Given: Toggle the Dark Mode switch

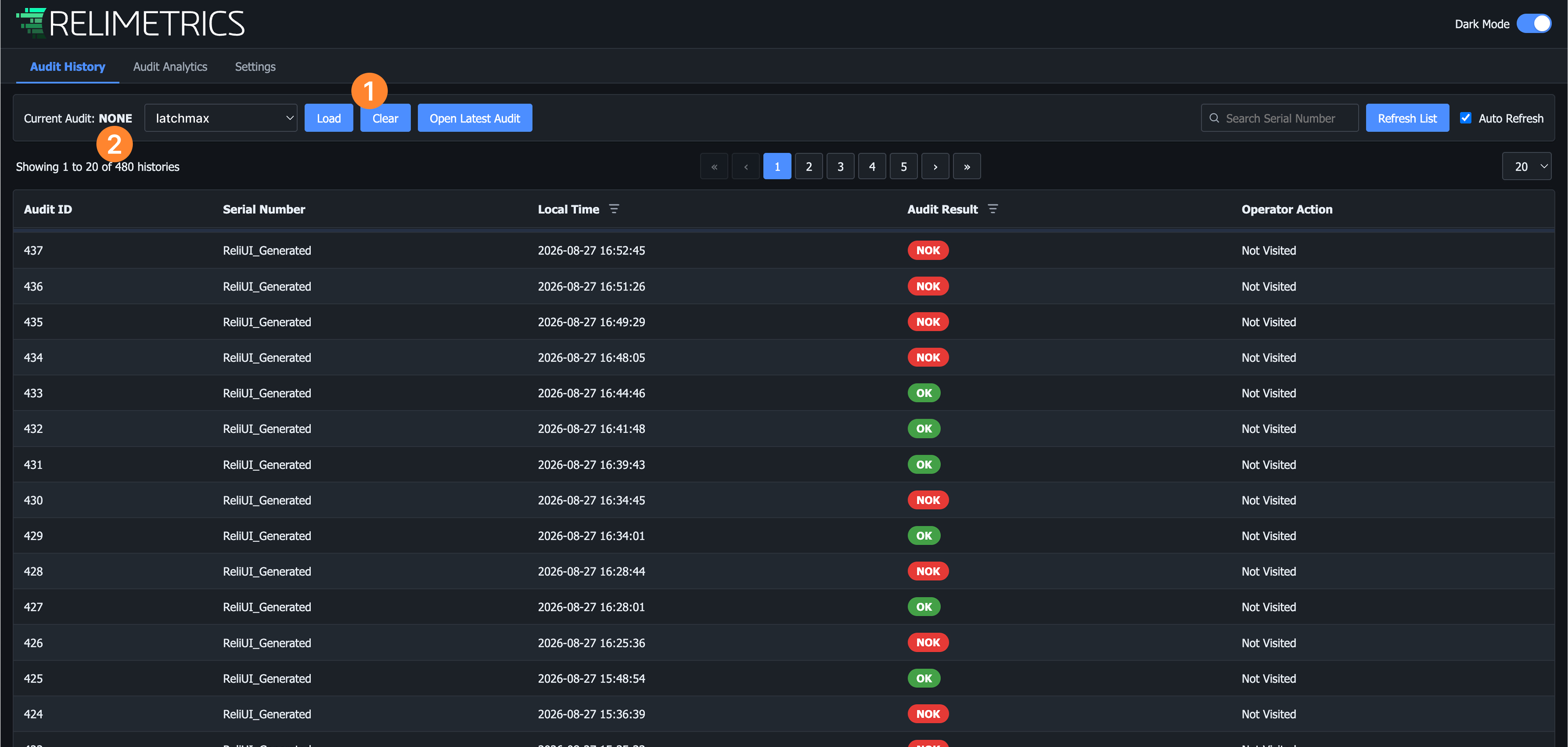Looking at the screenshot, I should [x=1533, y=24].
